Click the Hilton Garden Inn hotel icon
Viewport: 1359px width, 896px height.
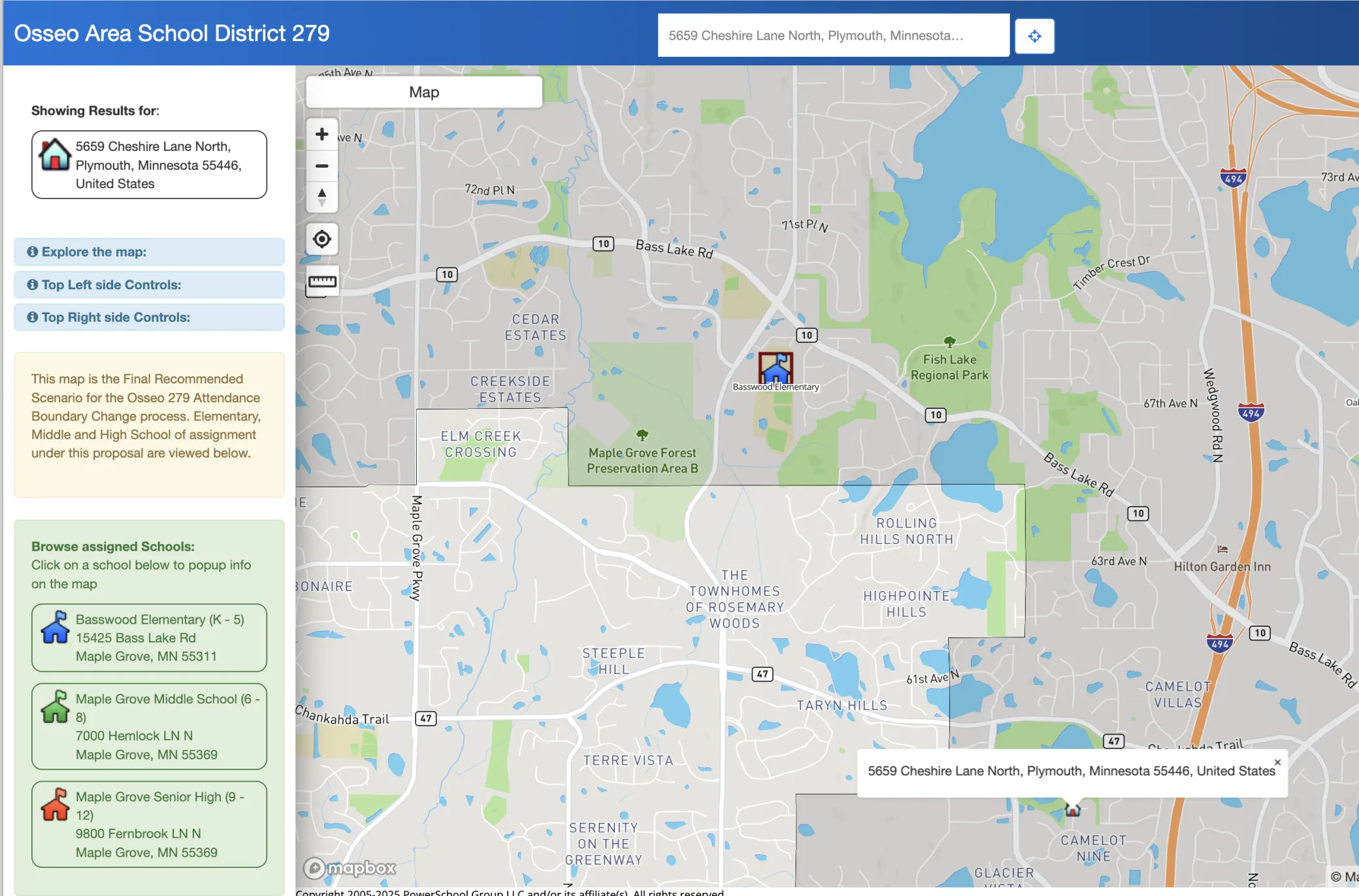1222,549
